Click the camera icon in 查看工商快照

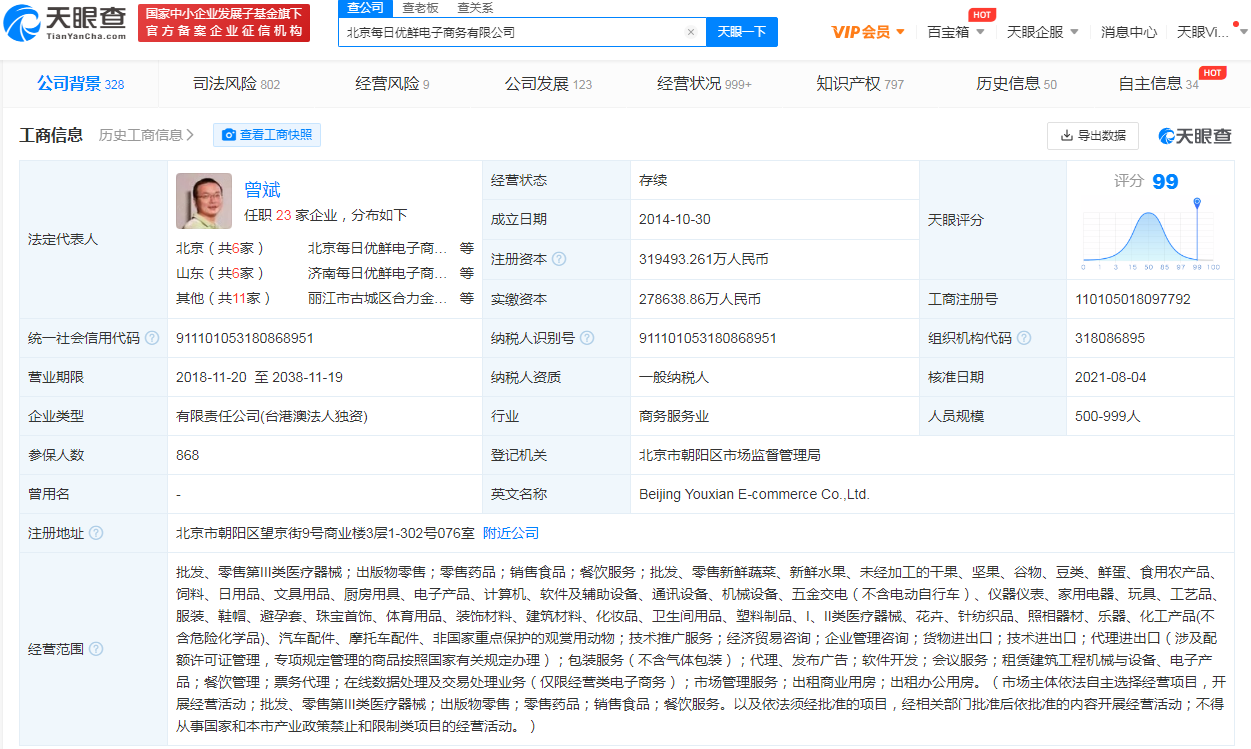click(x=229, y=135)
